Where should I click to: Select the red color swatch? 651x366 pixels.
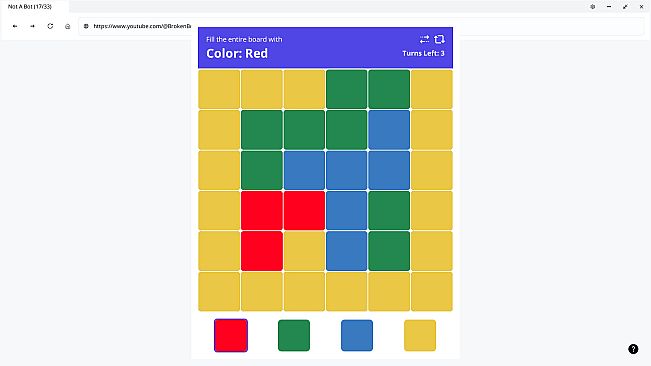tap(231, 335)
